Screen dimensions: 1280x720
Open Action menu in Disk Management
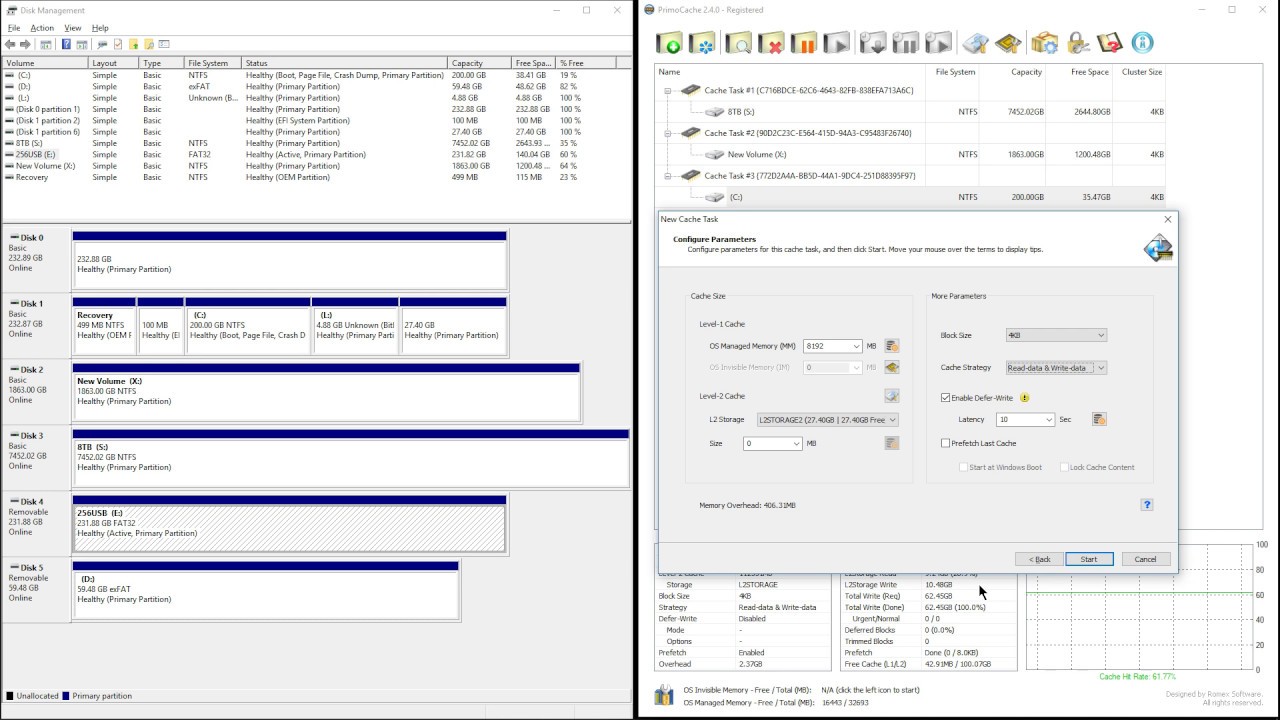coord(42,28)
